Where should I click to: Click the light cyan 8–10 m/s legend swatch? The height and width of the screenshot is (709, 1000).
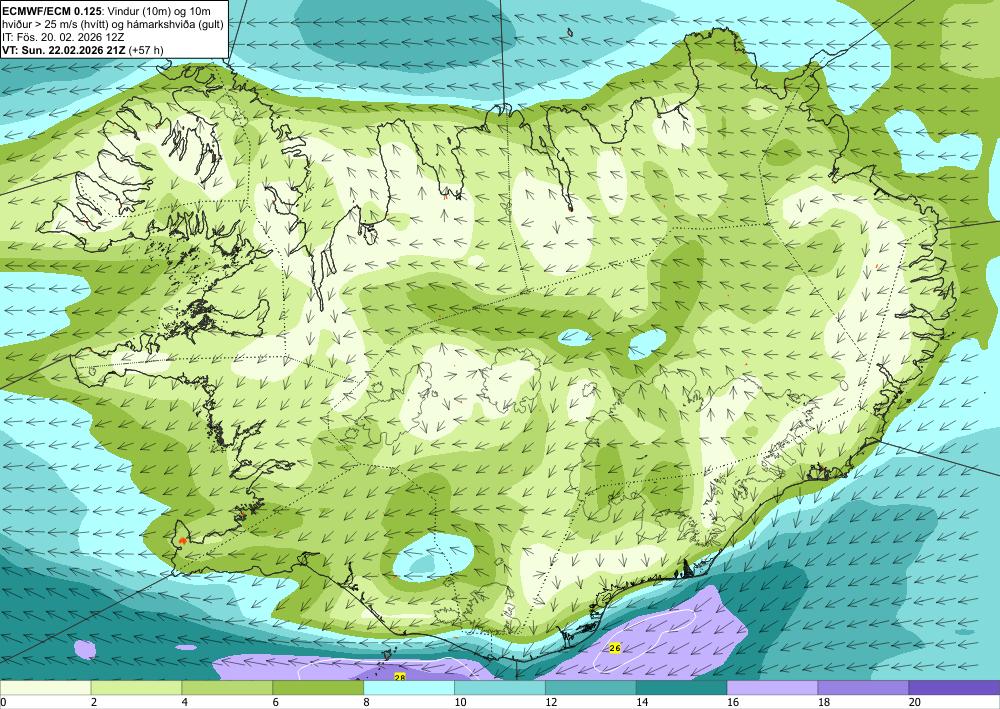[x=409, y=688]
